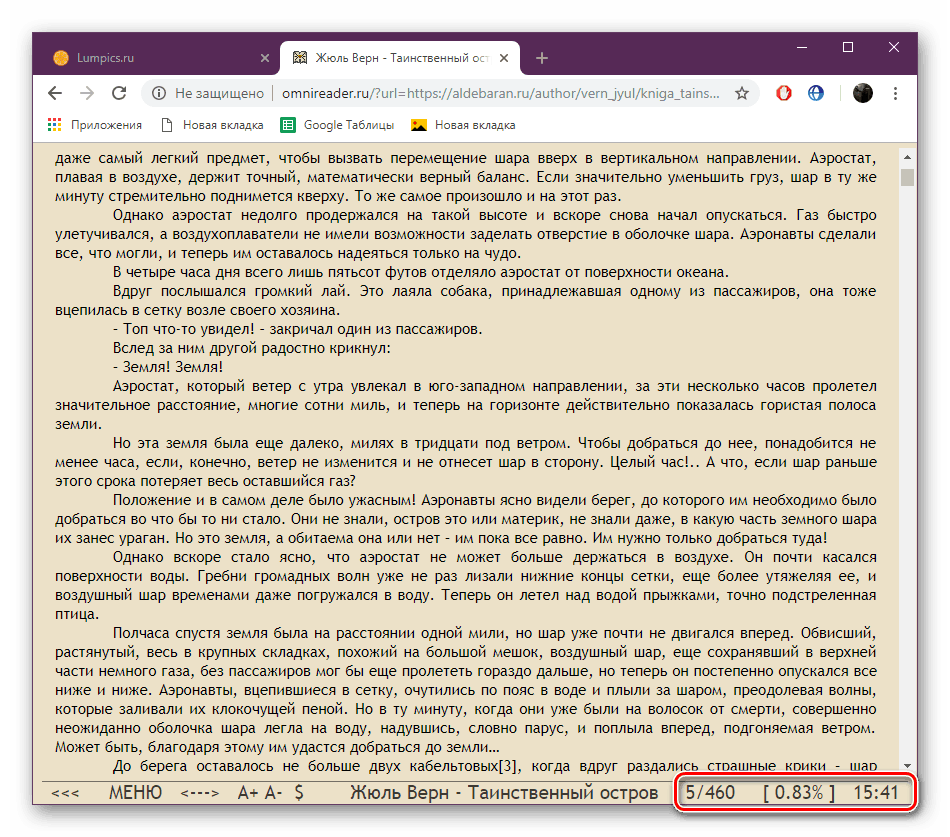
Task: Open the first Новая вкладка bookmark
Action: tap(213, 125)
